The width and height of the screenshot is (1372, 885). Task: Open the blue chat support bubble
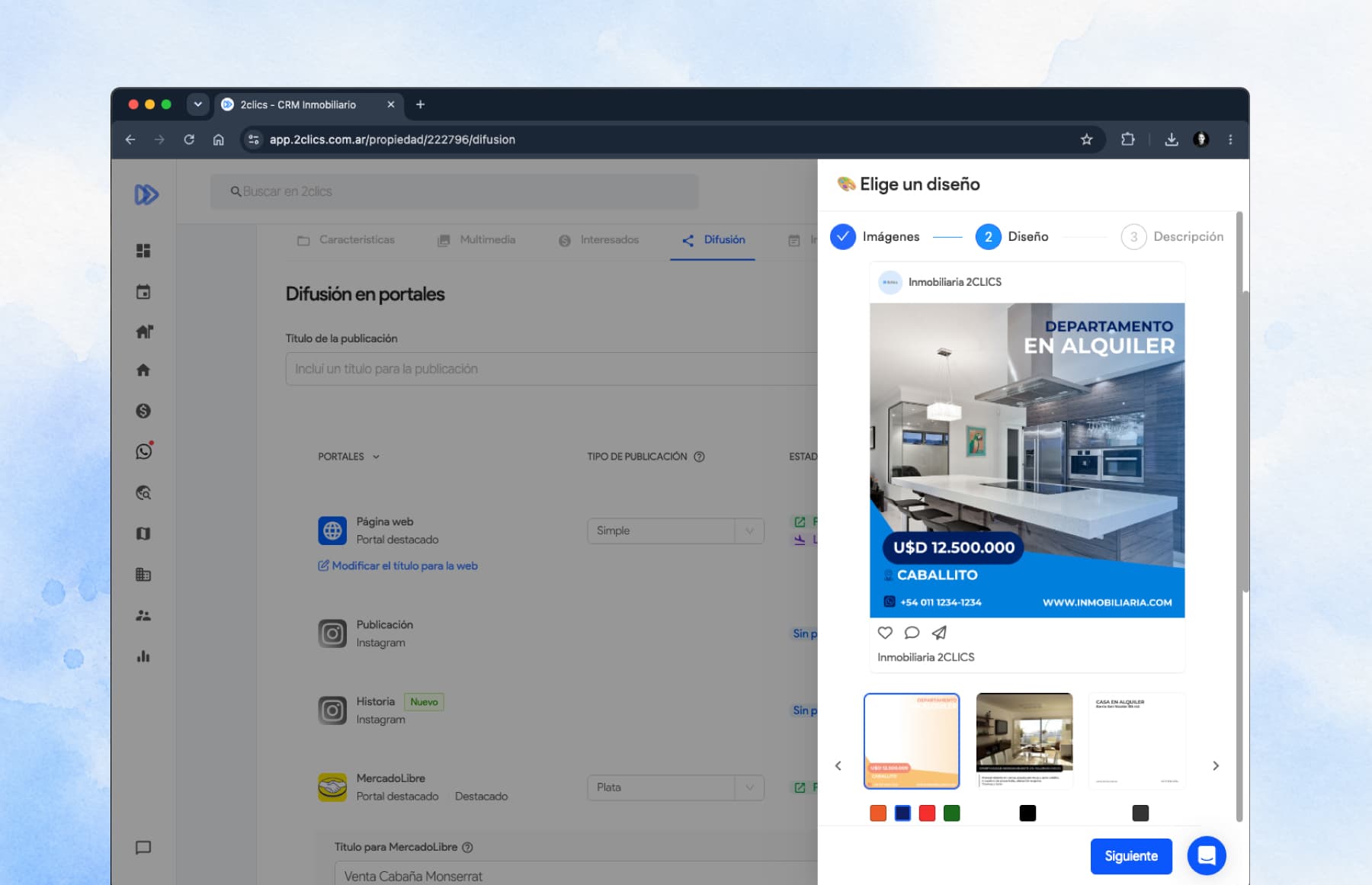point(1207,855)
